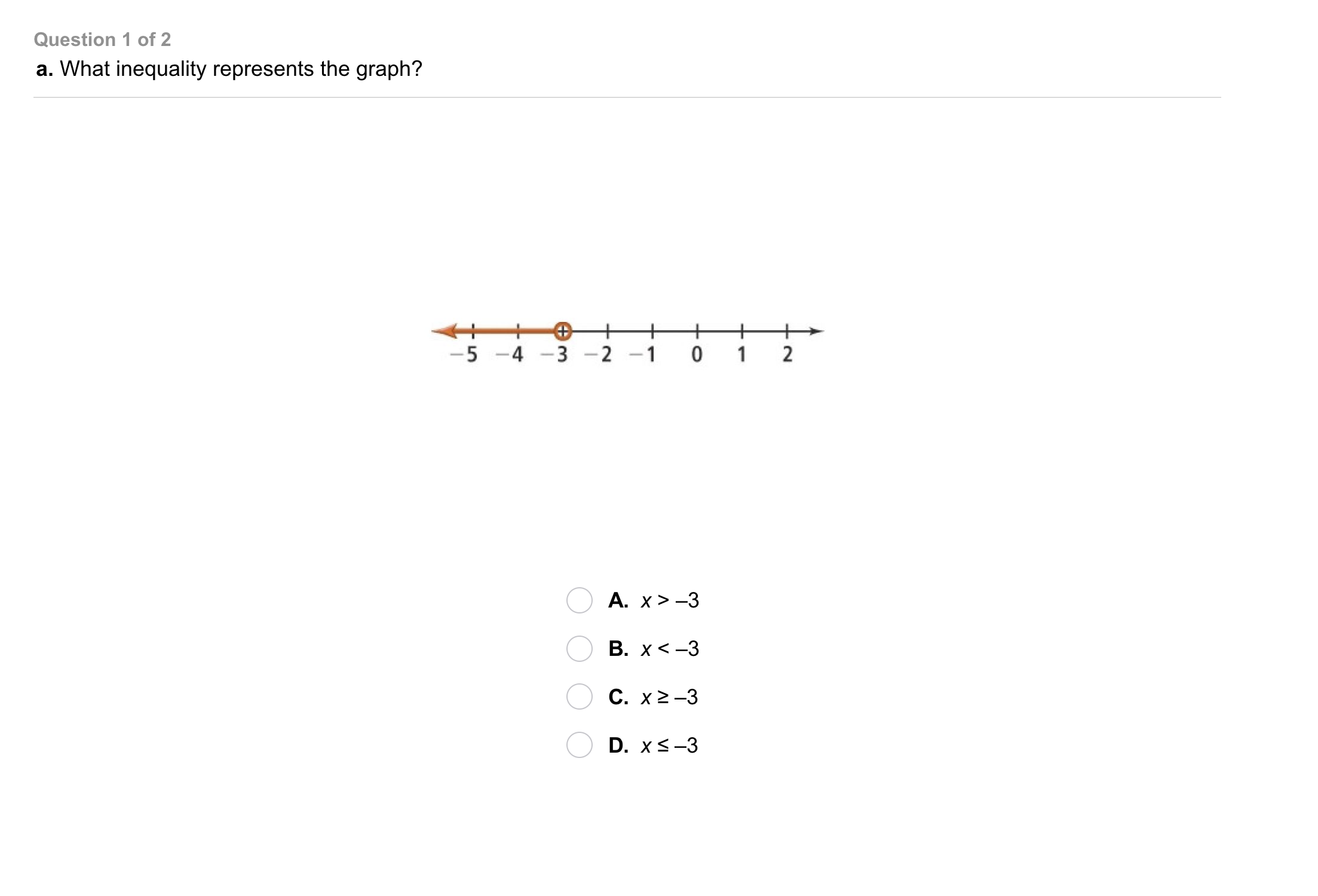Viewport: 1318px width, 896px height.
Task: Click the orange left arrowhead on the number line
Action: (x=445, y=330)
